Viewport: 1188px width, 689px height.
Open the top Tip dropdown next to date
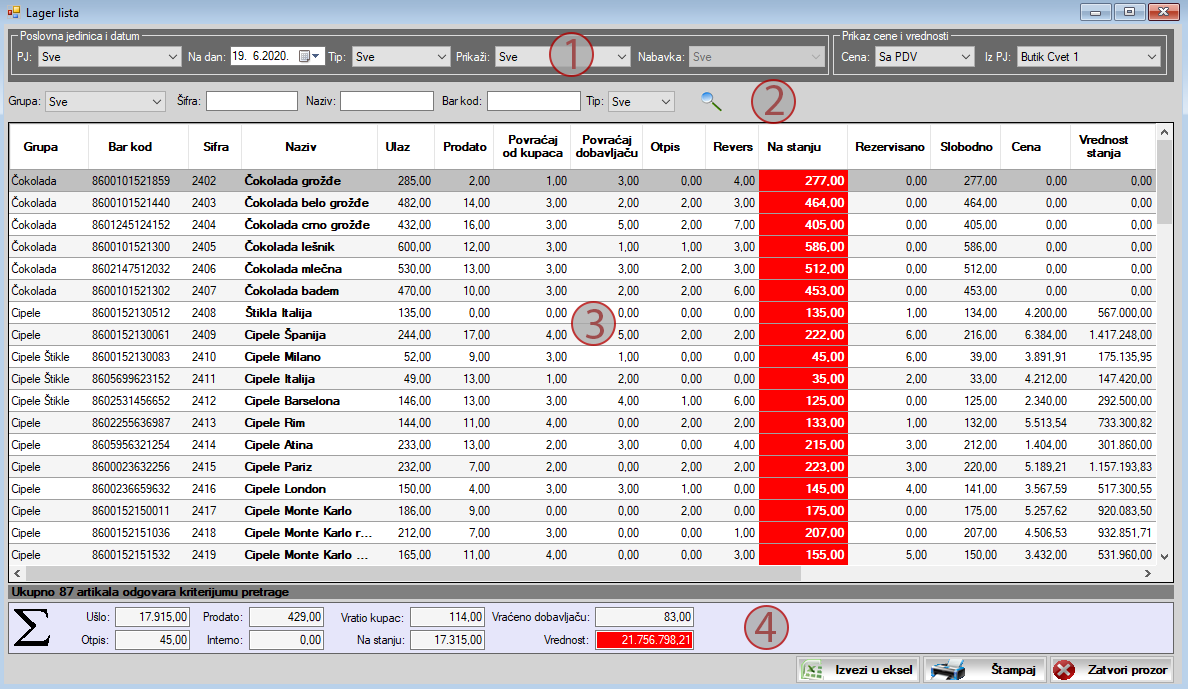coord(401,57)
